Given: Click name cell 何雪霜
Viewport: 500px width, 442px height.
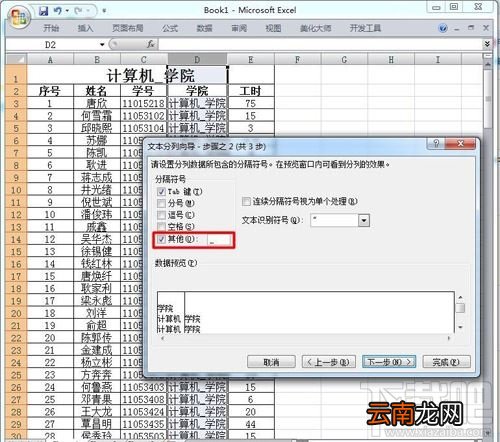Looking at the screenshot, I should (x=97, y=116).
